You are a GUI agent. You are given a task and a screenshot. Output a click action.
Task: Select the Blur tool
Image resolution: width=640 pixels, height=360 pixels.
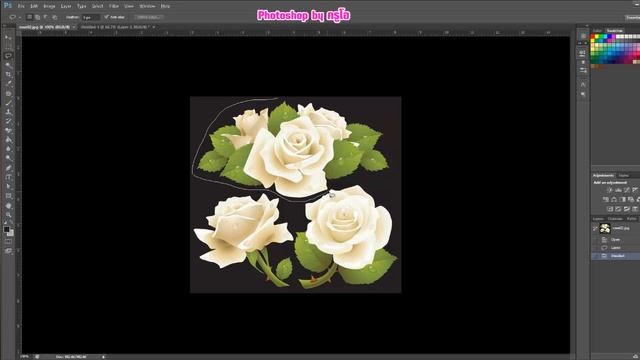[8, 149]
